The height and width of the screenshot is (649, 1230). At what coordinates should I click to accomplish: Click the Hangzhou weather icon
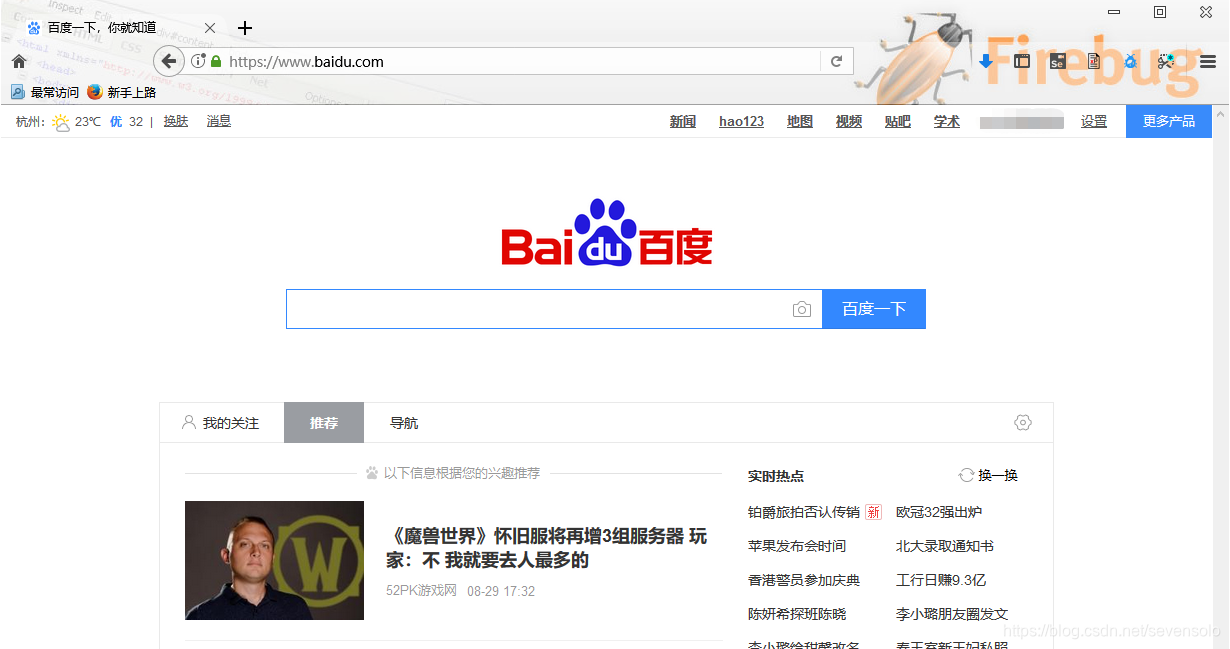tap(60, 121)
